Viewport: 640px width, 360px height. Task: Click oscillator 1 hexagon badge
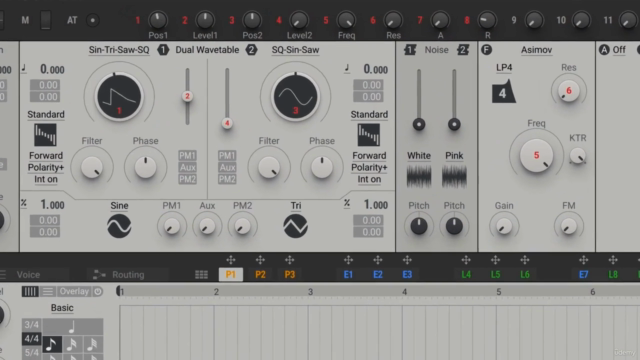(163, 50)
